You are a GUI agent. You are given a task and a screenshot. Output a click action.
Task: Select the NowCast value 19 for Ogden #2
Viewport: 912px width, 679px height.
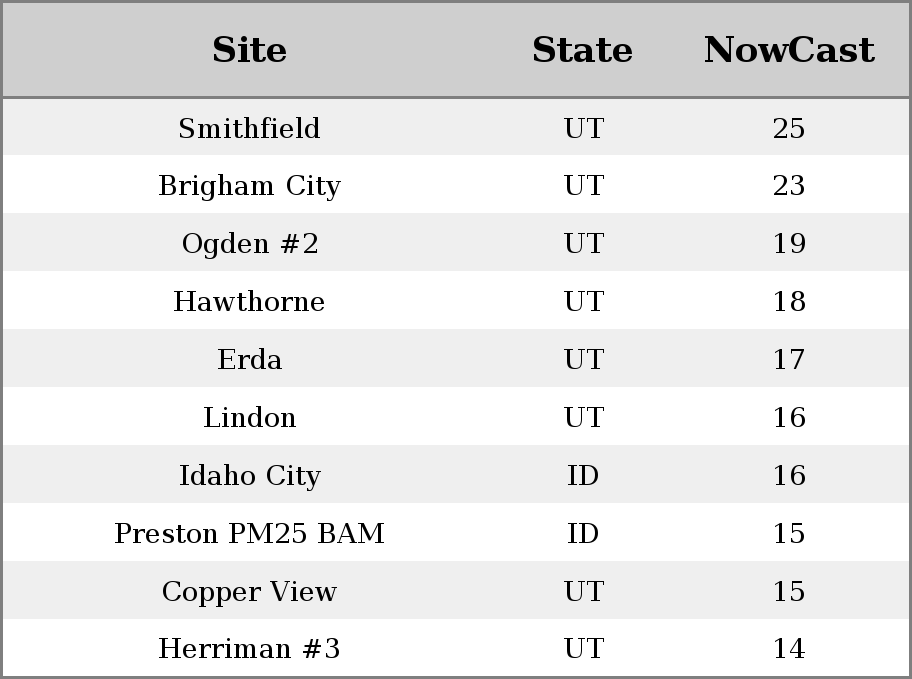coord(788,244)
